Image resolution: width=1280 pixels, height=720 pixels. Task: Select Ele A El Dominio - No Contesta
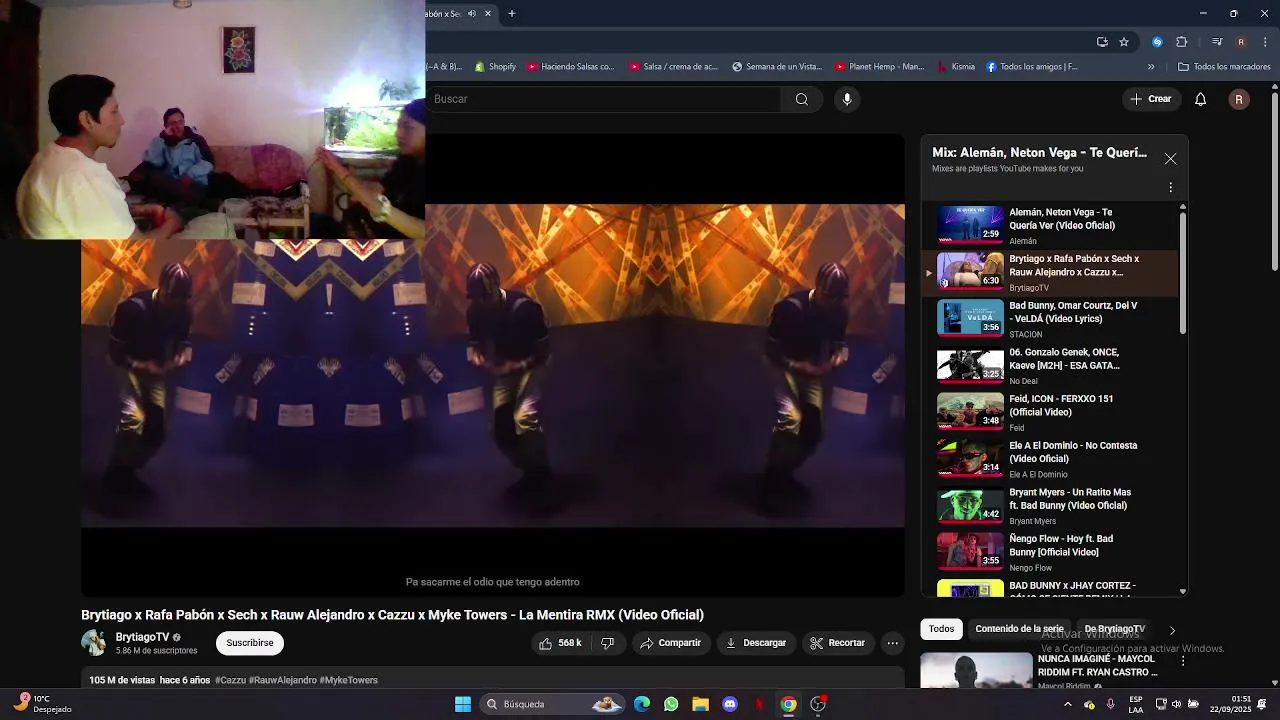[x=1073, y=452]
